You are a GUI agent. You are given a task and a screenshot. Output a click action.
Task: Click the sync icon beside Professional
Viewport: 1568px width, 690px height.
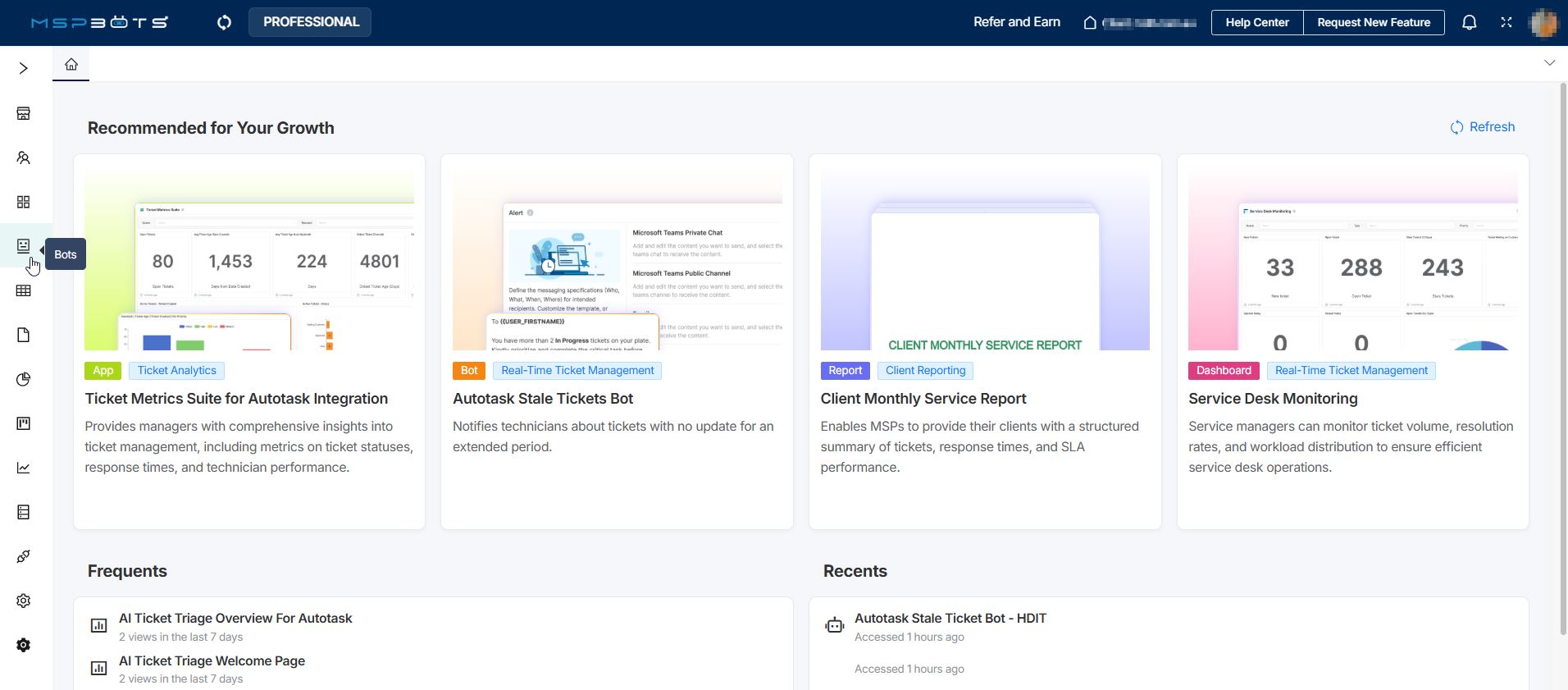click(224, 22)
